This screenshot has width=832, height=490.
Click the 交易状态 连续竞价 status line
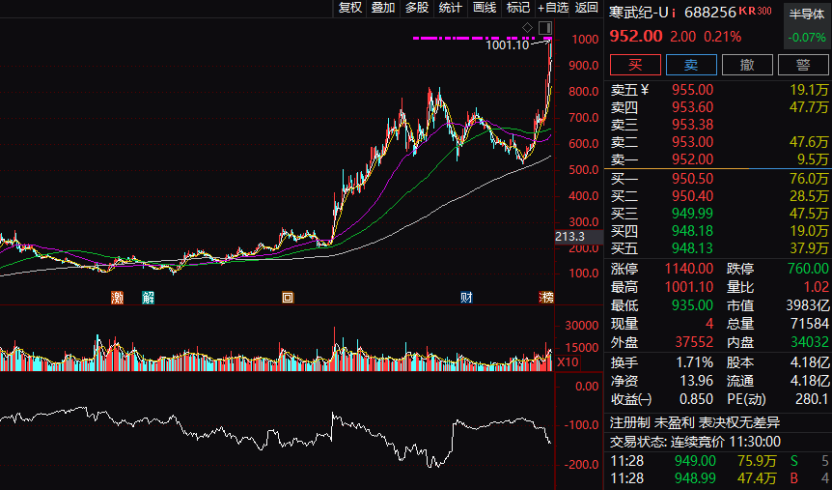click(695, 442)
